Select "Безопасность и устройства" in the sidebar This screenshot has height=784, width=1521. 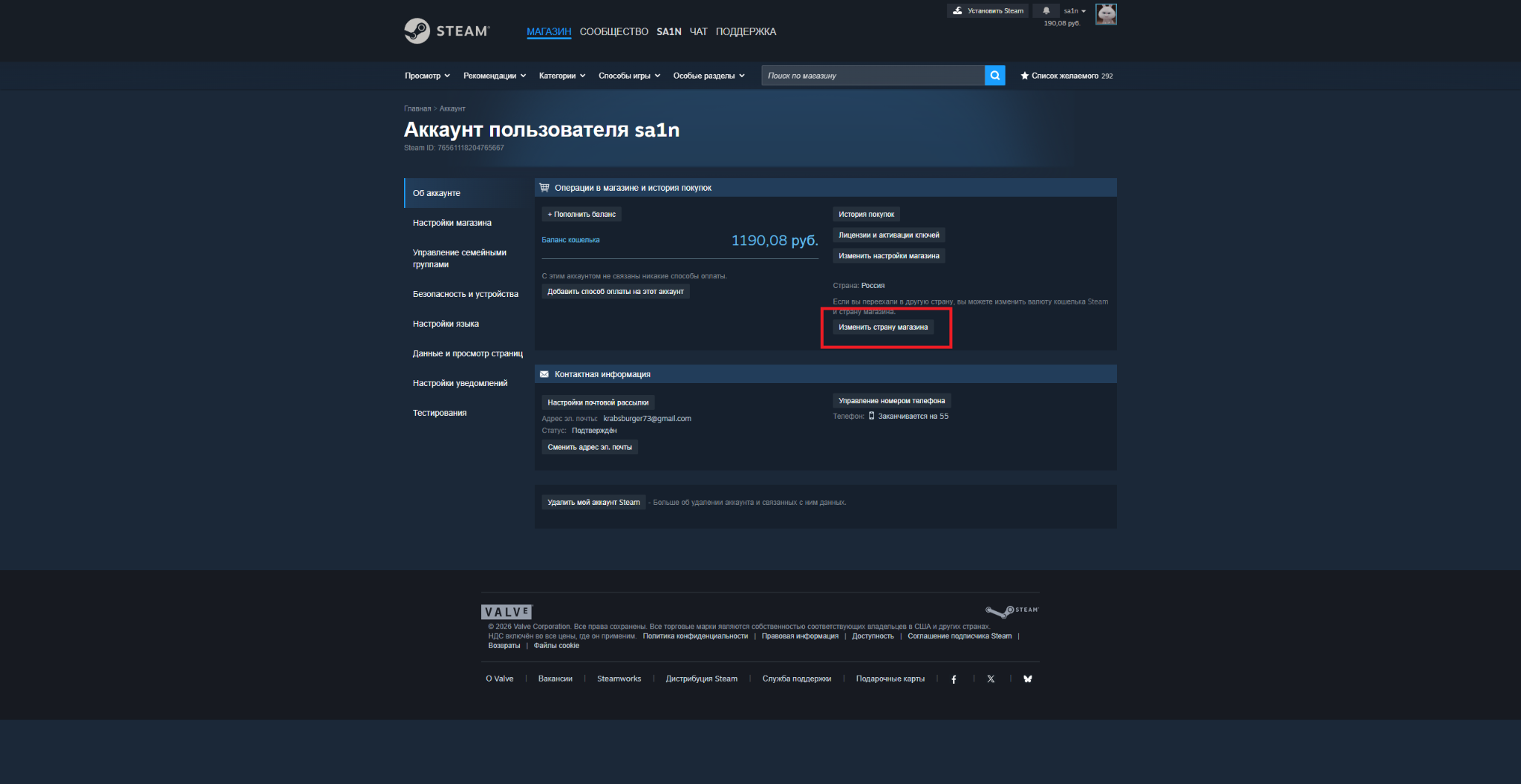[x=465, y=294]
